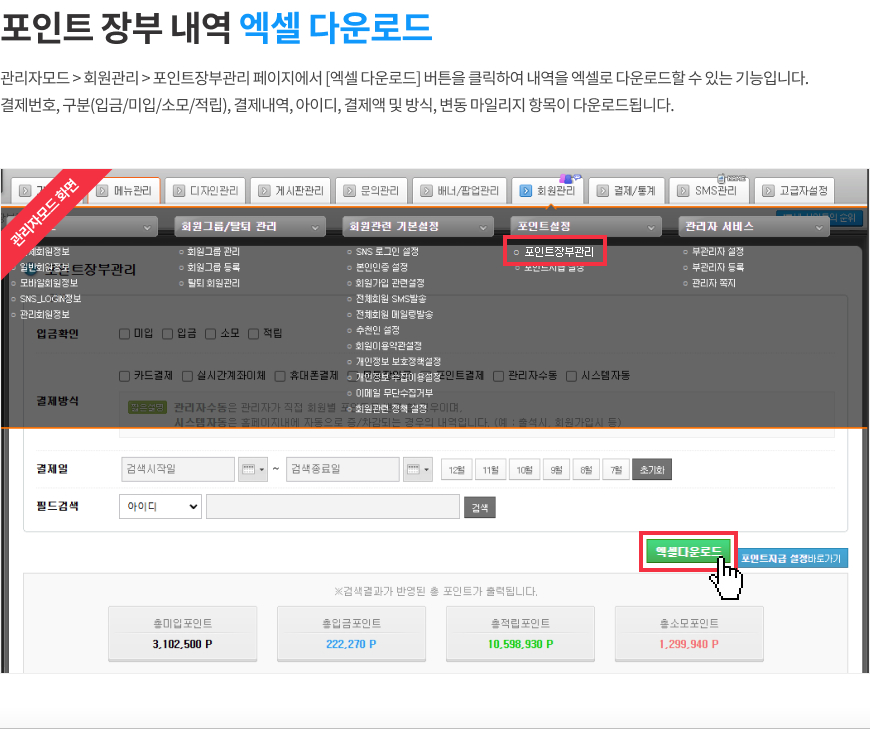Click the 222,270 P total value
Viewport: 870px width, 729px height.
pyautogui.click(x=351, y=644)
